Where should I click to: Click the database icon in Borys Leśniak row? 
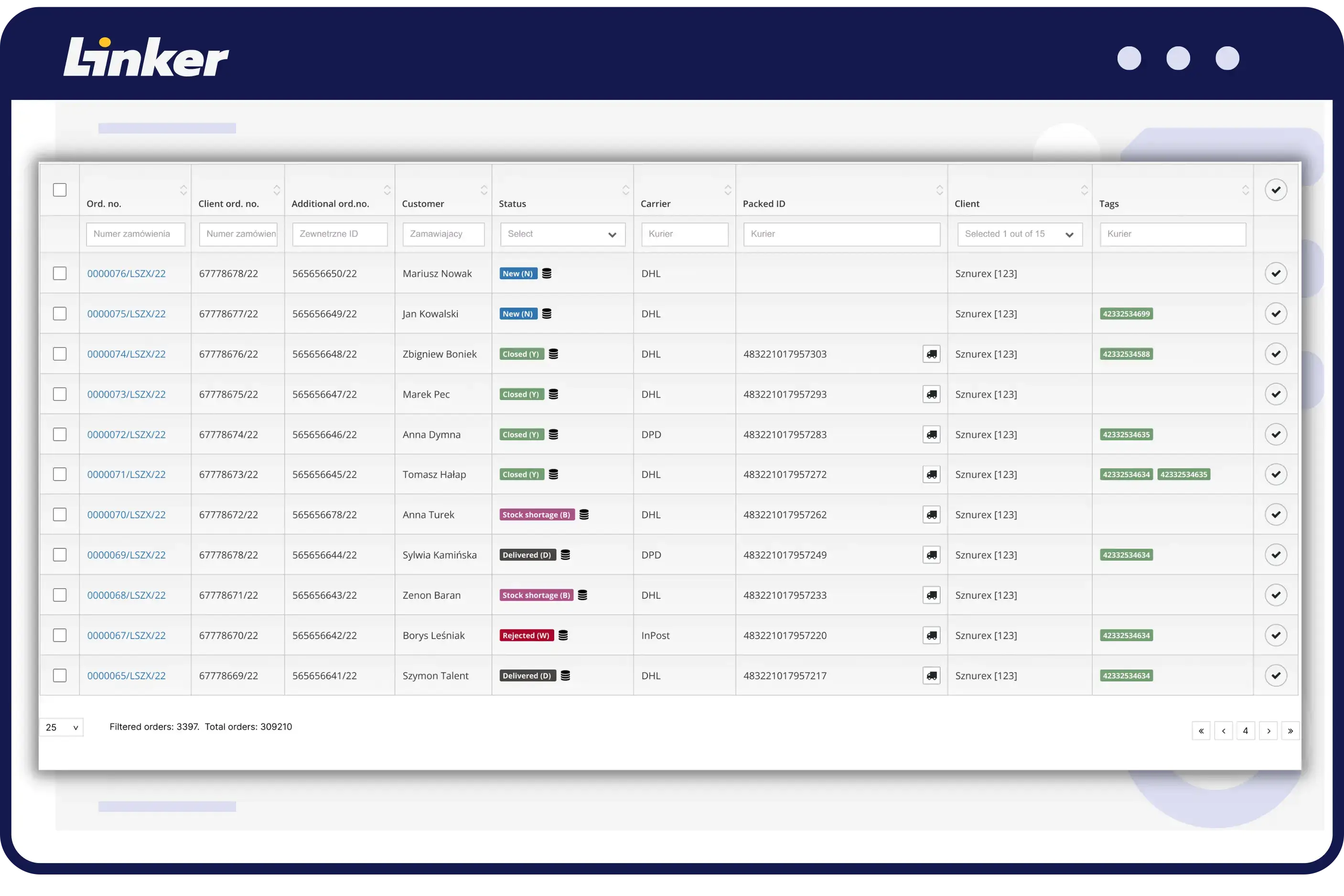[563, 636]
